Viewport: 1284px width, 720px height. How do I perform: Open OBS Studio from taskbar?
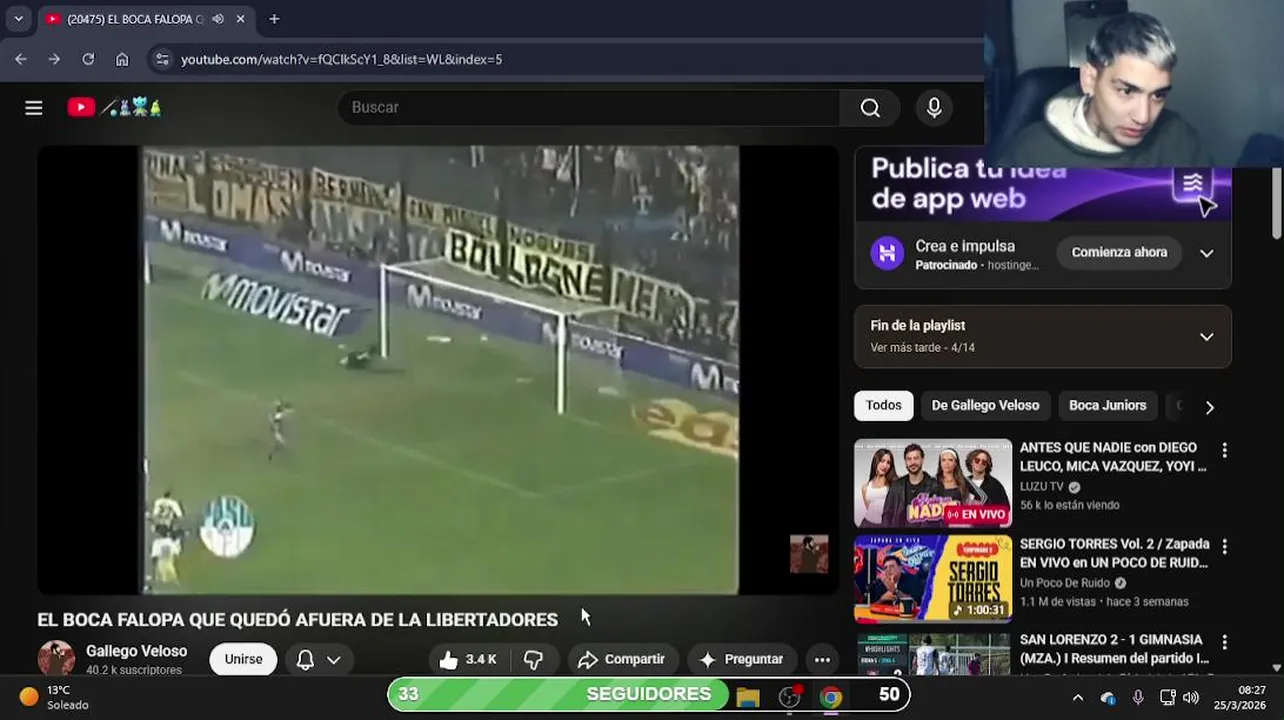tap(790, 697)
